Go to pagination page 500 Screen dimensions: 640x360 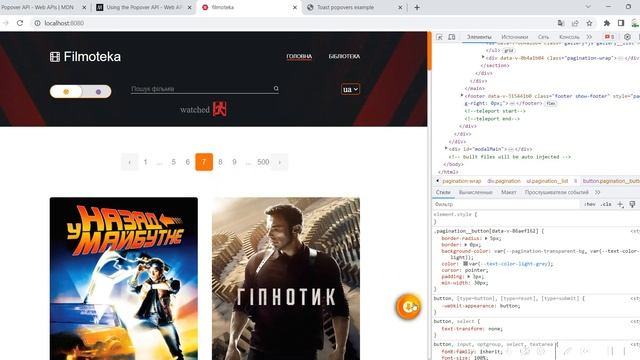tap(263, 162)
